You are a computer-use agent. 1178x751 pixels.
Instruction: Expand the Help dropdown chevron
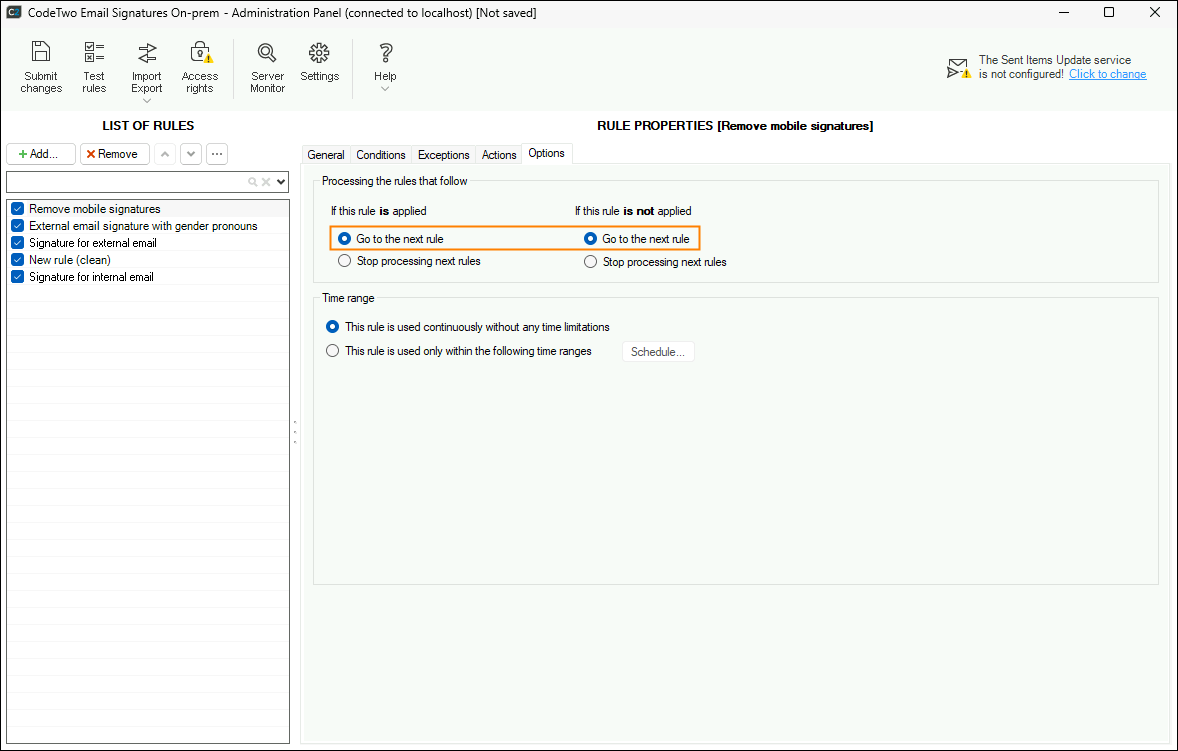pos(385,89)
